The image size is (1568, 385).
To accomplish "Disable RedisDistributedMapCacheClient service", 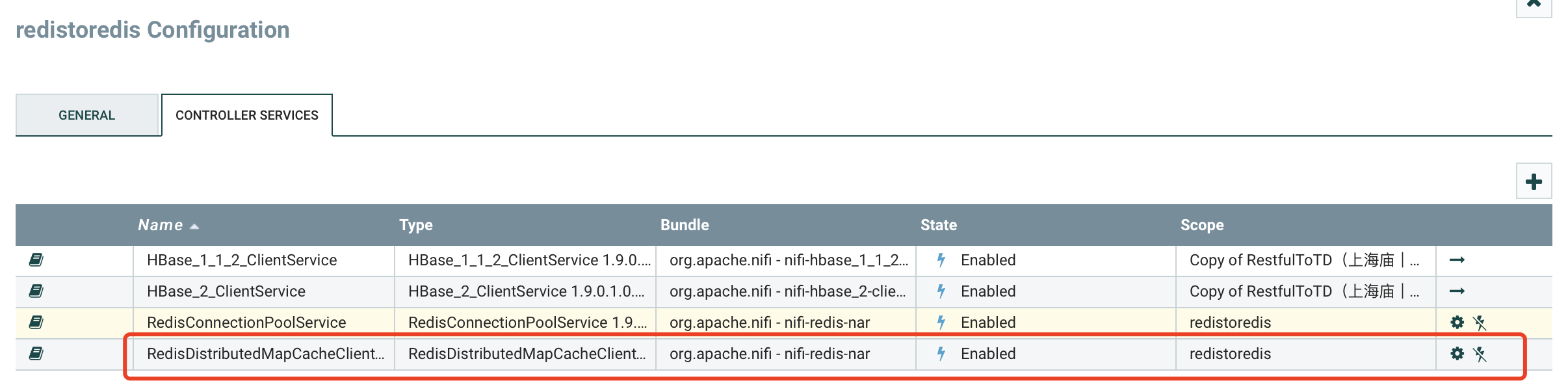I will (1480, 354).
